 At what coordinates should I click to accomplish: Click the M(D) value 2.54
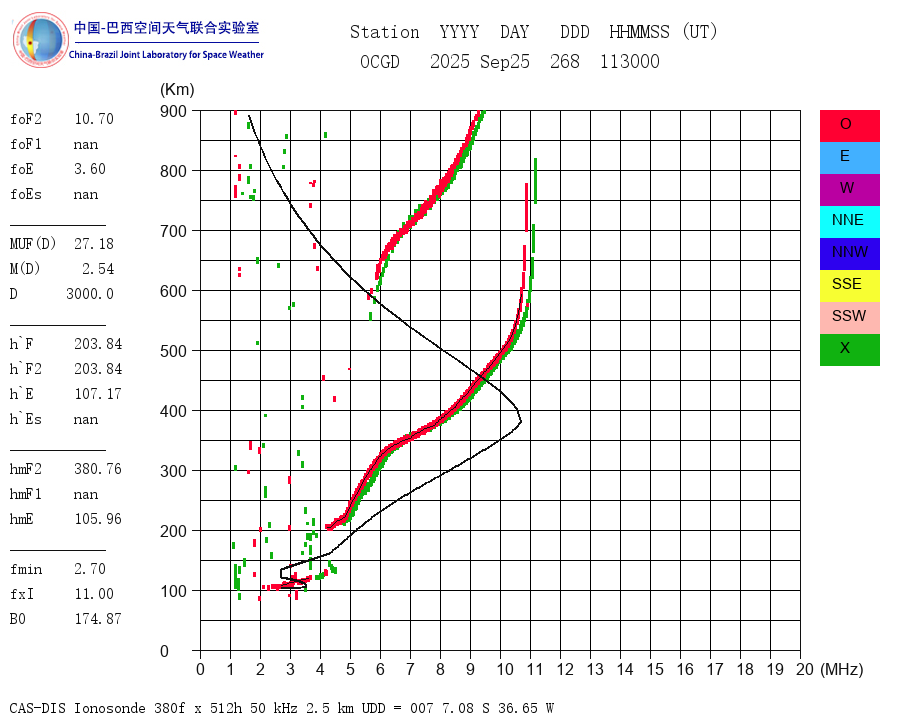click(98, 269)
